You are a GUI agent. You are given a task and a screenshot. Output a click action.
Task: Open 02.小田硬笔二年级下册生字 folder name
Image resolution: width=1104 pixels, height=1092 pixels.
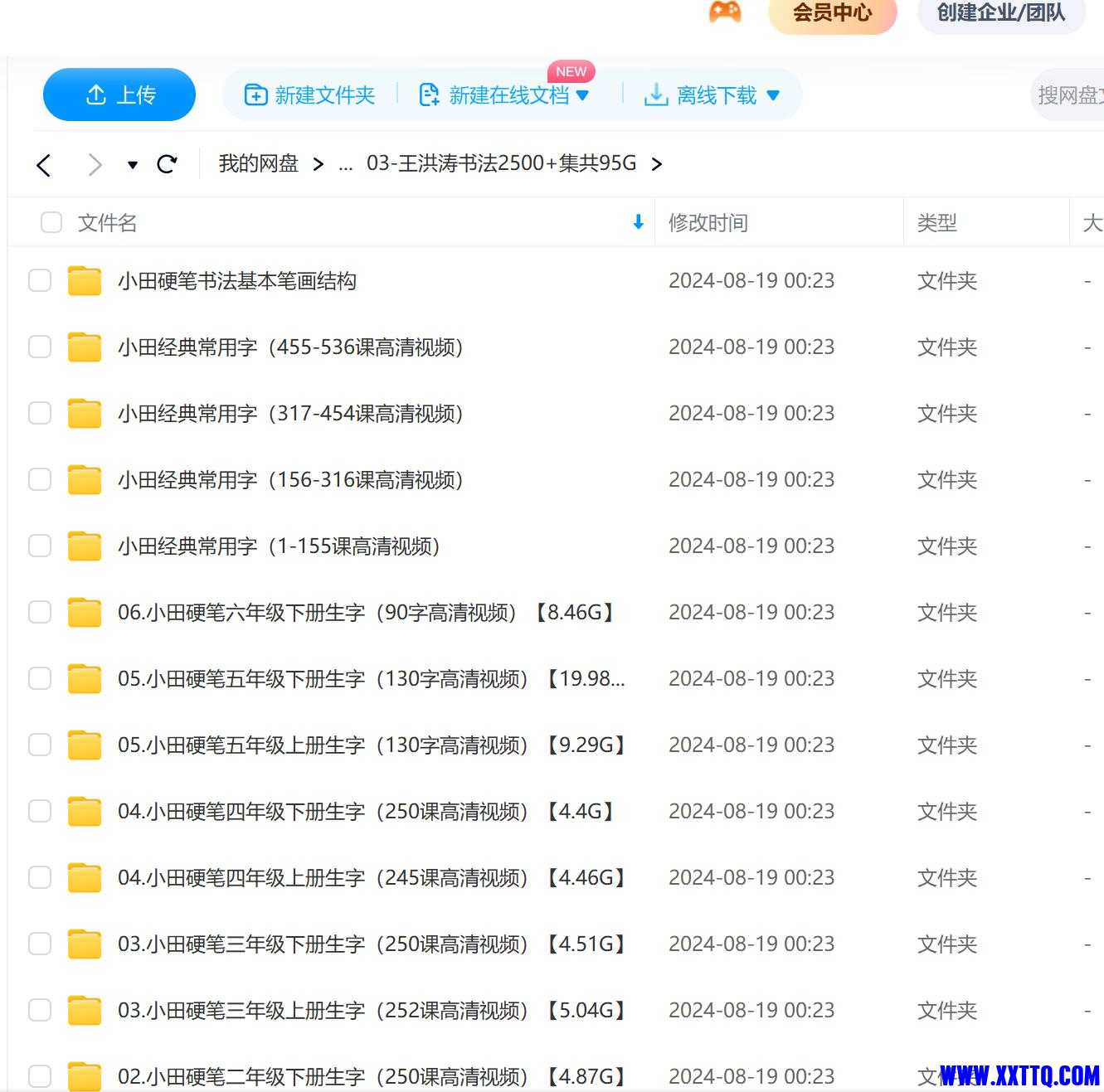click(373, 1076)
